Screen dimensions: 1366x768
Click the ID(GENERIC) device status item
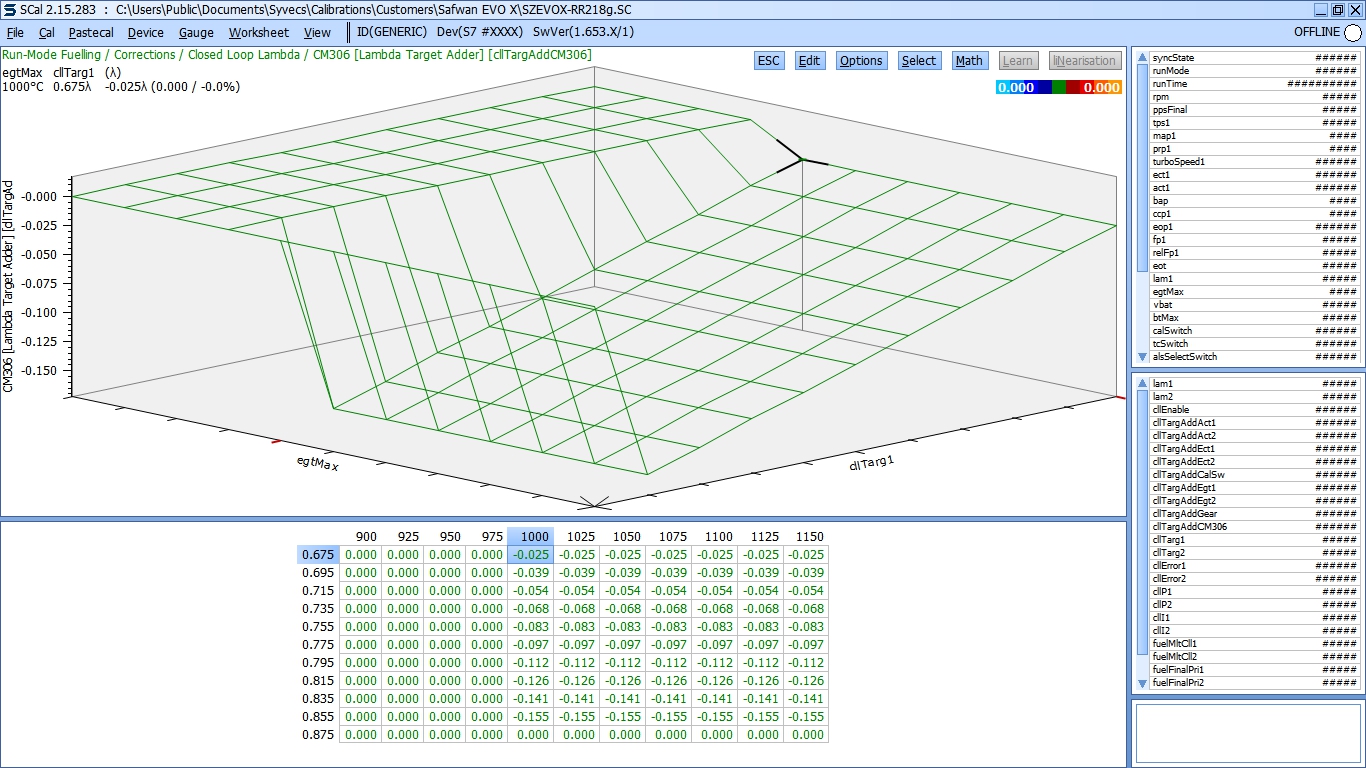pos(392,31)
